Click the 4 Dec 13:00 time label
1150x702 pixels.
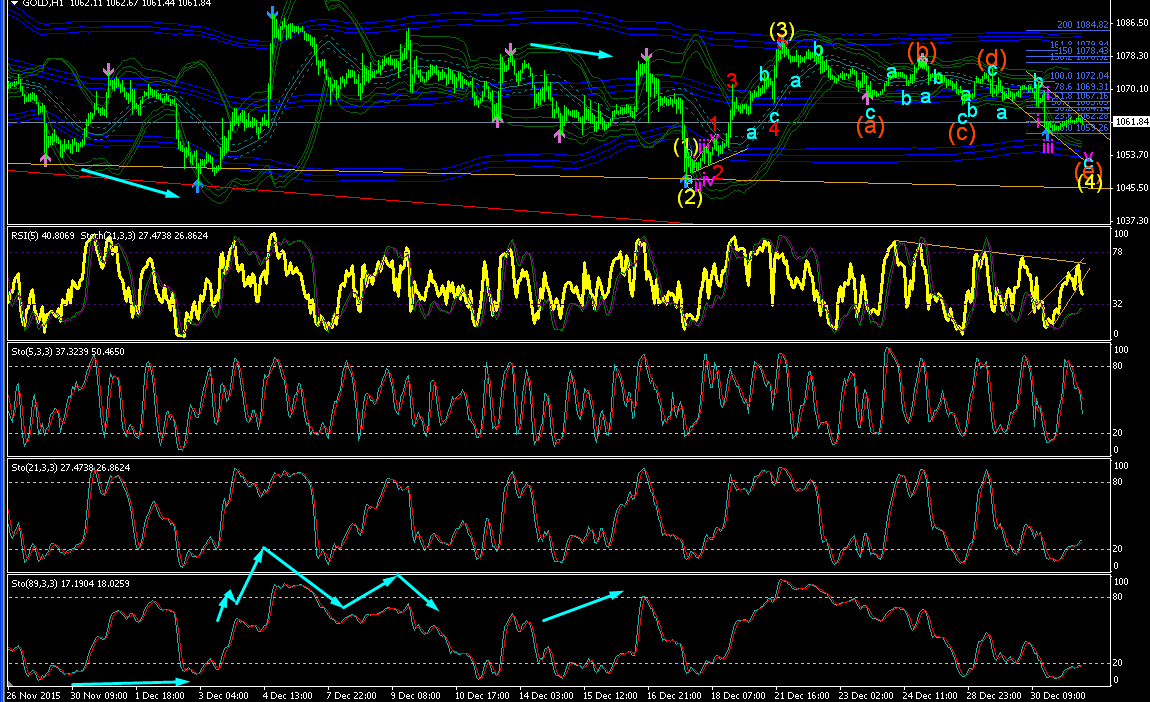pos(288,695)
